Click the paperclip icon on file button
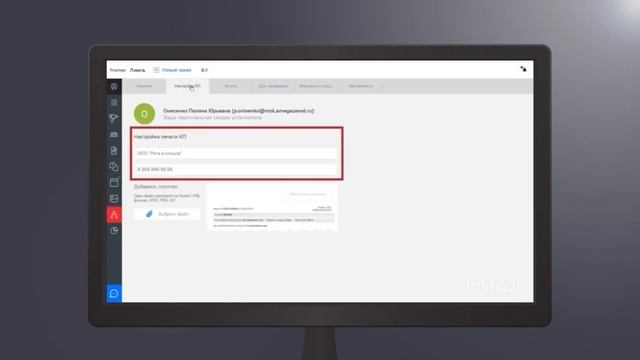 (149, 214)
